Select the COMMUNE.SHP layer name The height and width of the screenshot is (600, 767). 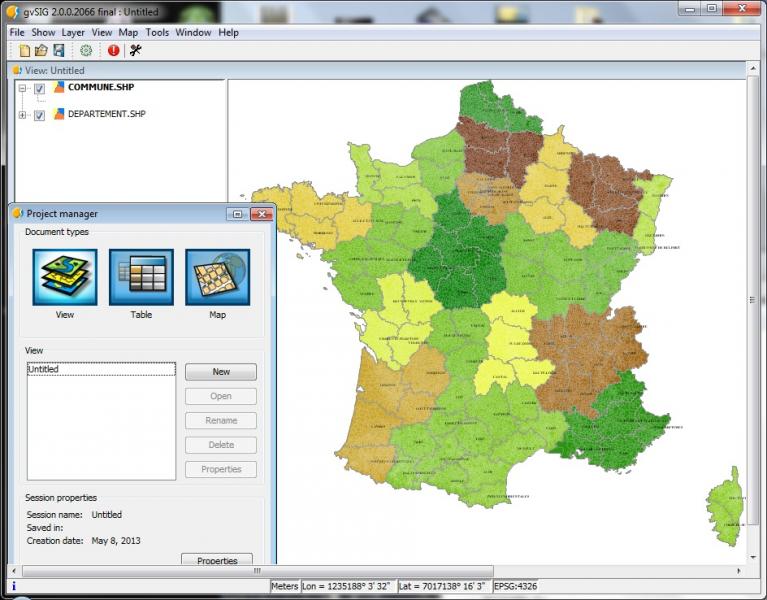pos(101,87)
